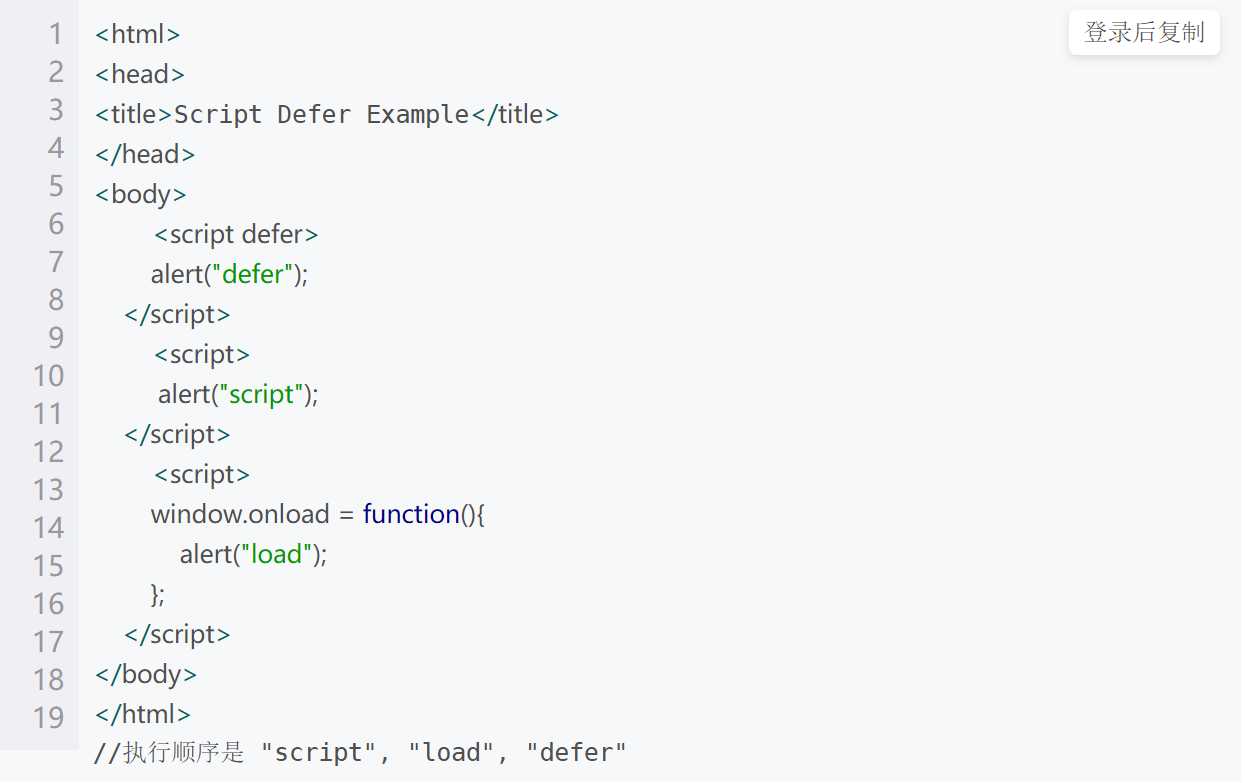
Task: Click the closing body tag
Action: coord(146,674)
